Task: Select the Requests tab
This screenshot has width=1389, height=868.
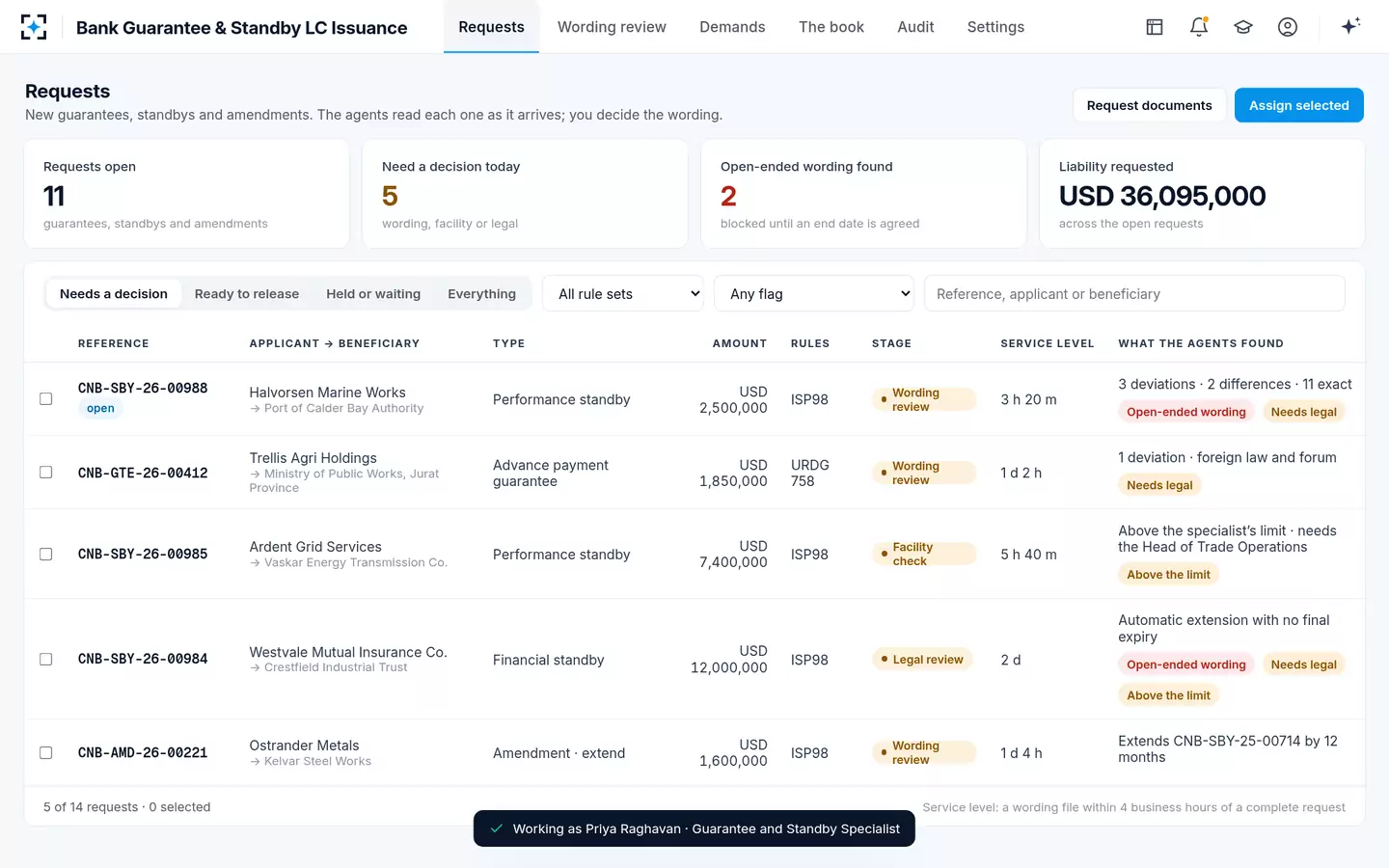Action: [x=491, y=27]
